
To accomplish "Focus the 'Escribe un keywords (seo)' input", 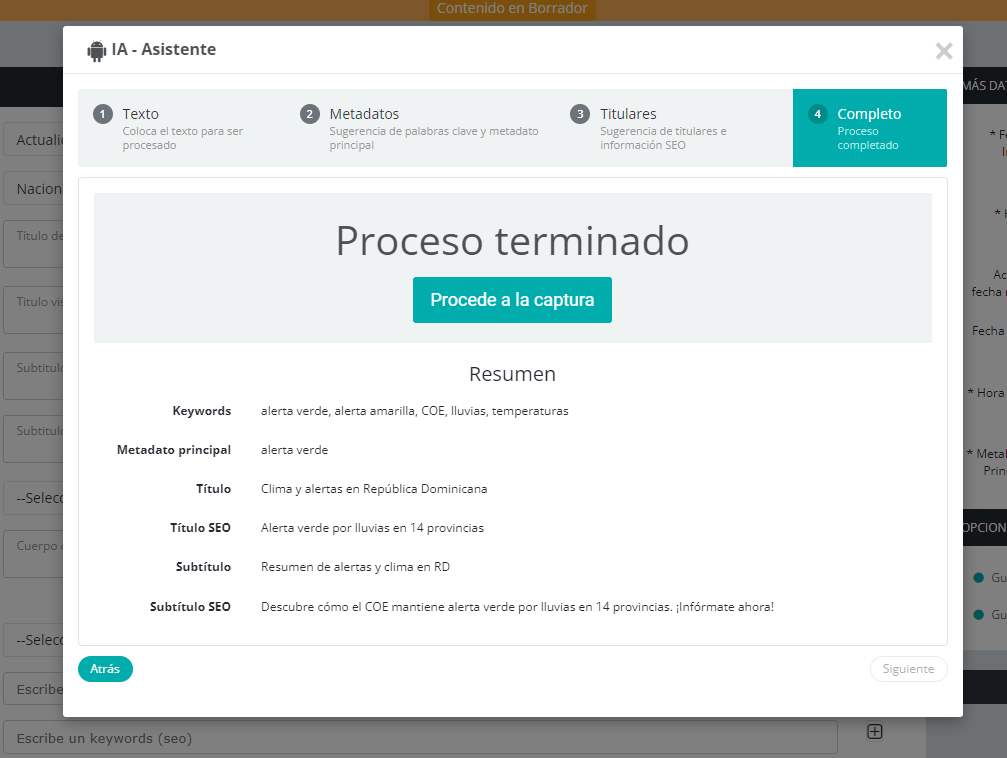I will click(x=420, y=738).
